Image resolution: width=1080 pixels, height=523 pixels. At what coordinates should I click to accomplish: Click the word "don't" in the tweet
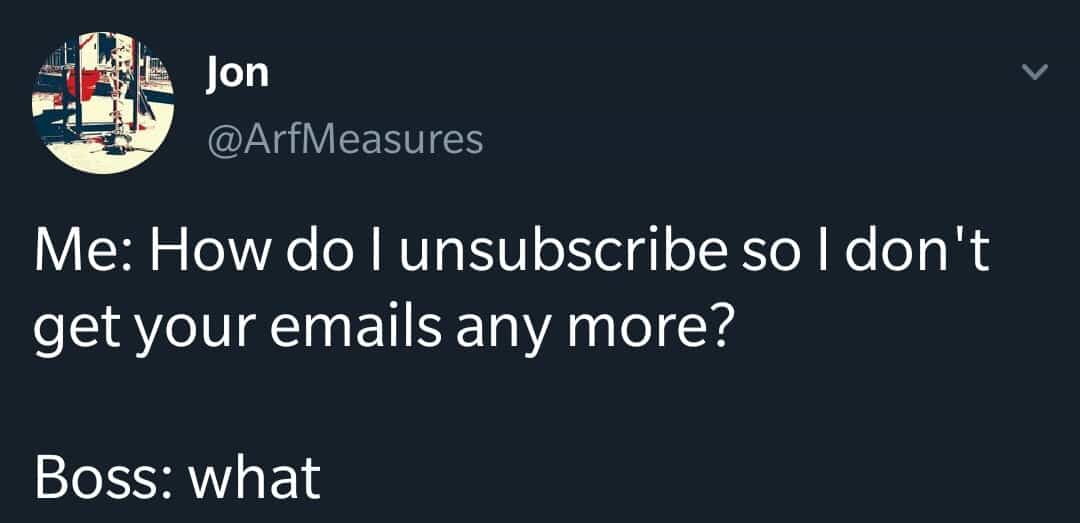point(917,256)
